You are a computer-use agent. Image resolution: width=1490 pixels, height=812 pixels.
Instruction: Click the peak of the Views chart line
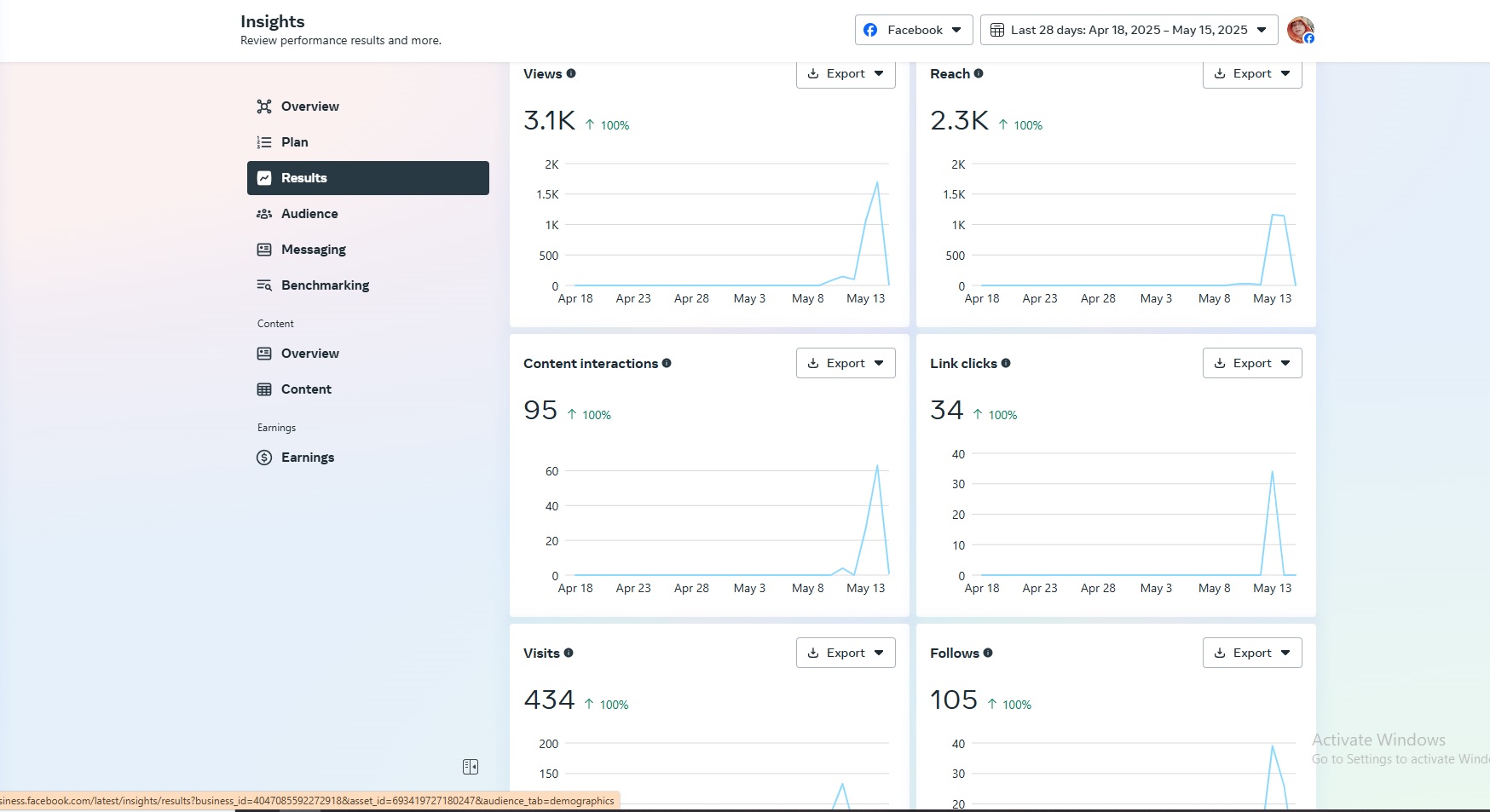[x=877, y=182]
